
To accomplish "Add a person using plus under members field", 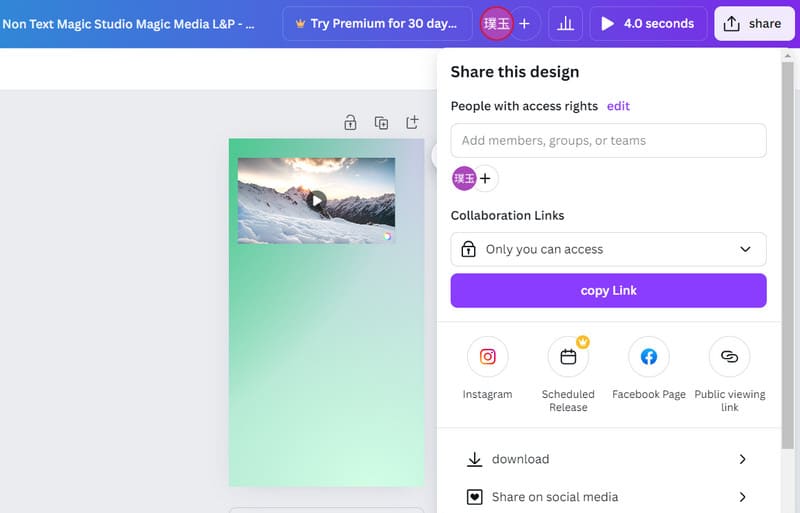I will 485,179.
